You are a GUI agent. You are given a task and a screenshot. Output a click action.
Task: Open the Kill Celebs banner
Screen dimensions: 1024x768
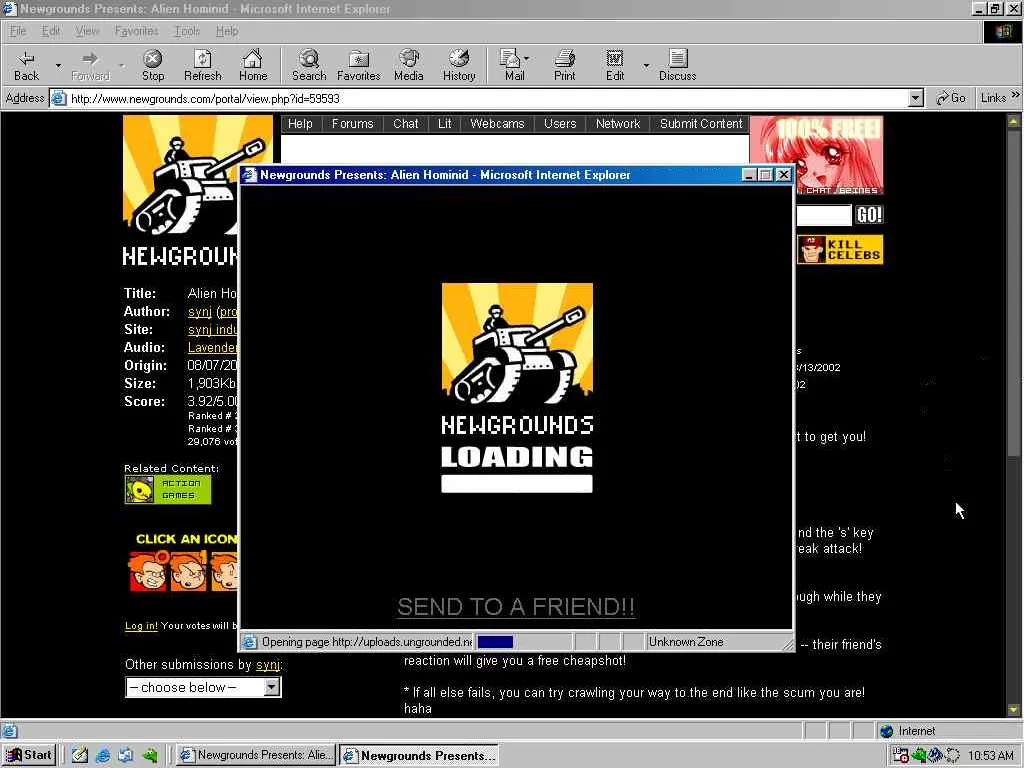coord(840,249)
